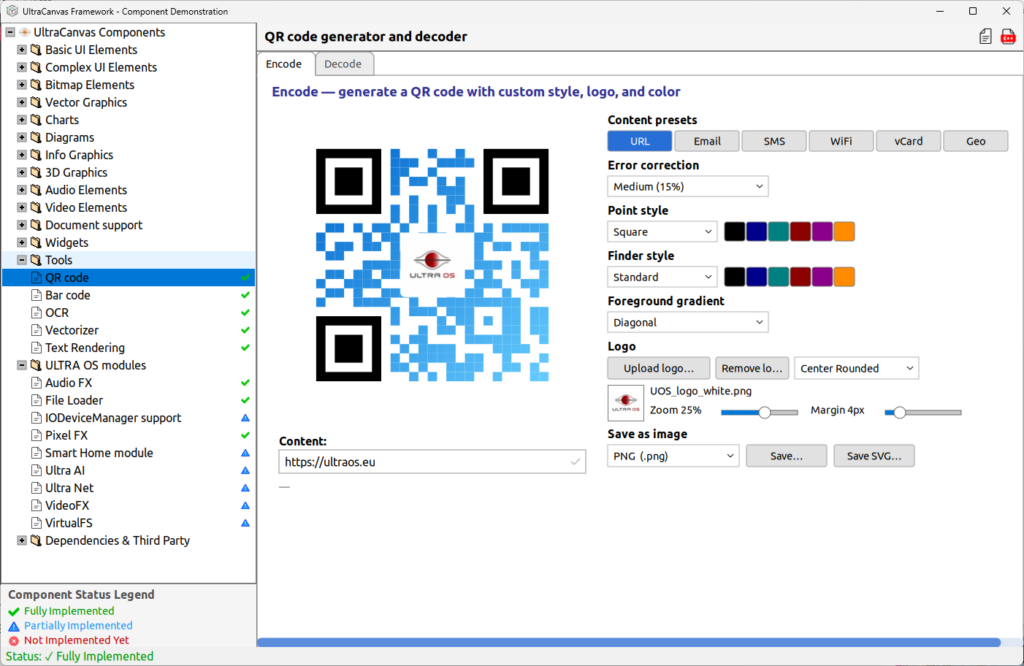
Task: Click the Bar code document icon
Action: [37, 295]
